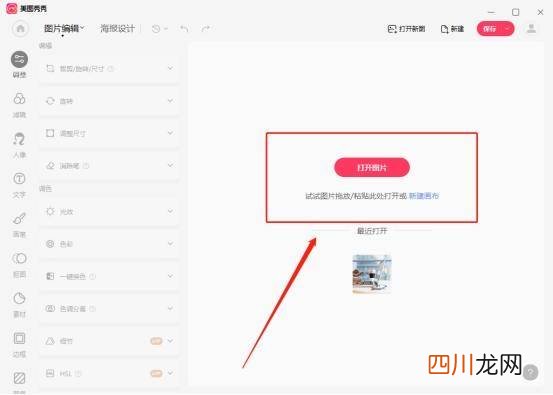This screenshot has width=553, height=395.
Task: Click the 调整尺寸 row label
Action: [x=73, y=133]
